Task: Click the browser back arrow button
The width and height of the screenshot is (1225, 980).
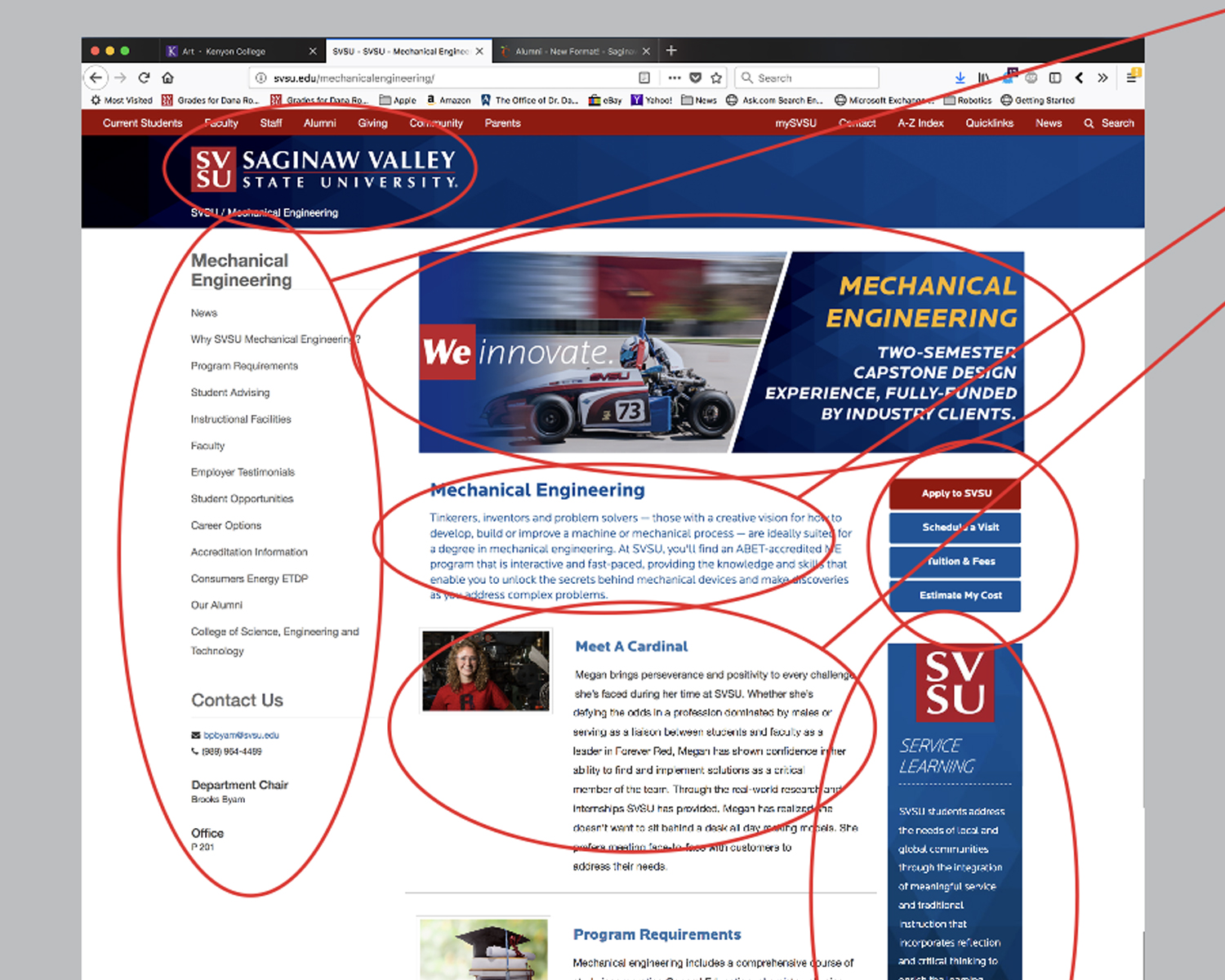Action: click(x=96, y=78)
